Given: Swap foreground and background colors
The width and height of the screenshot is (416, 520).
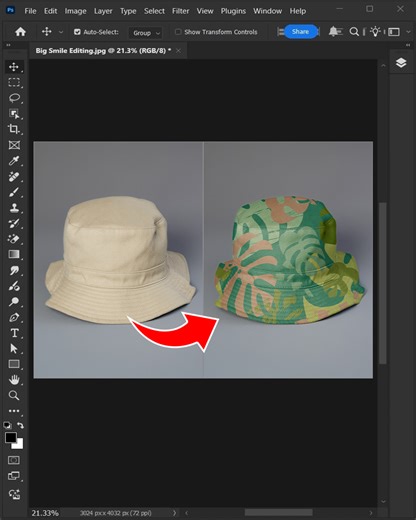Looking at the screenshot, I should pos(20,425).
